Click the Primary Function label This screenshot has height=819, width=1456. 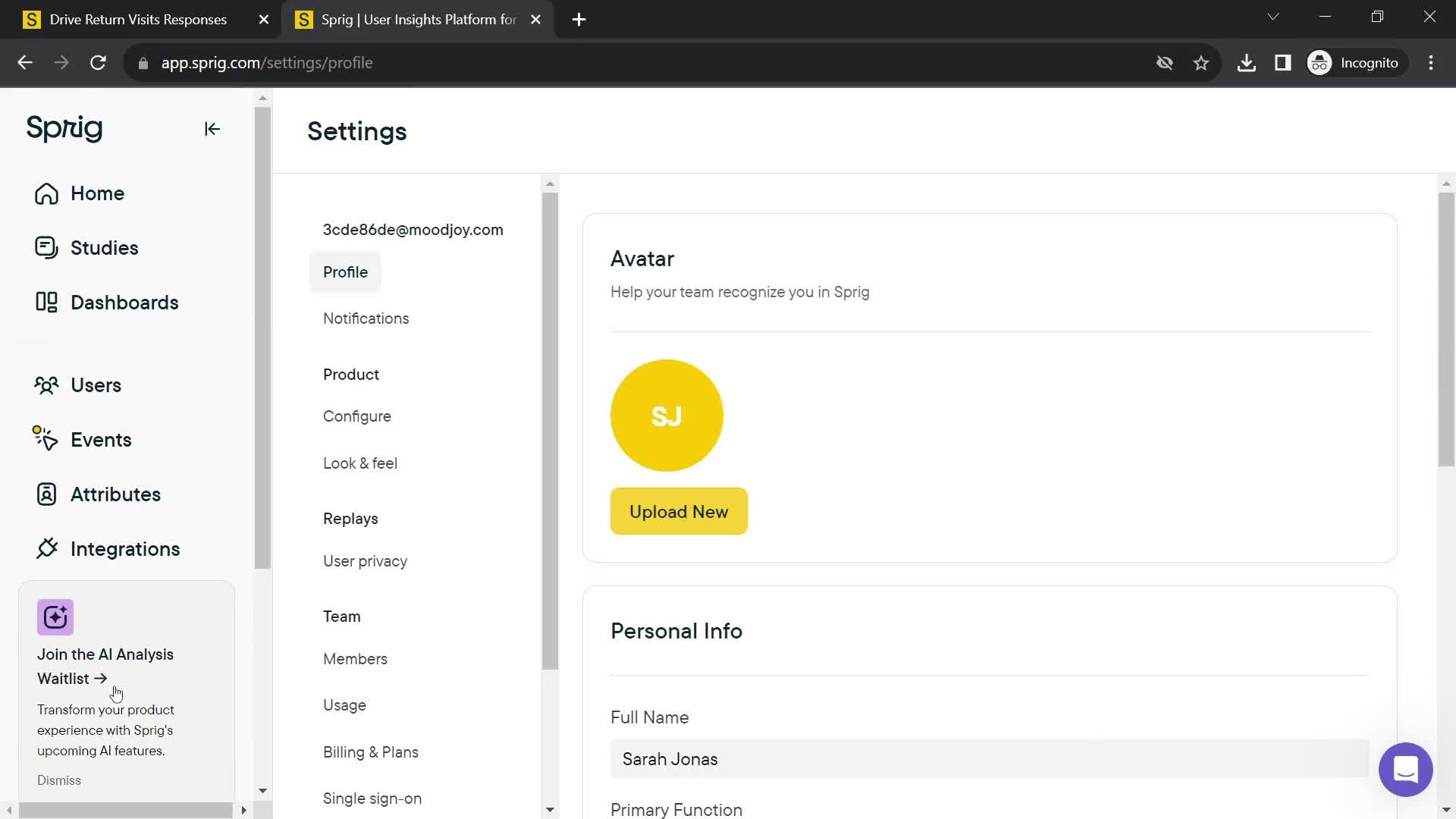point(676,810)
